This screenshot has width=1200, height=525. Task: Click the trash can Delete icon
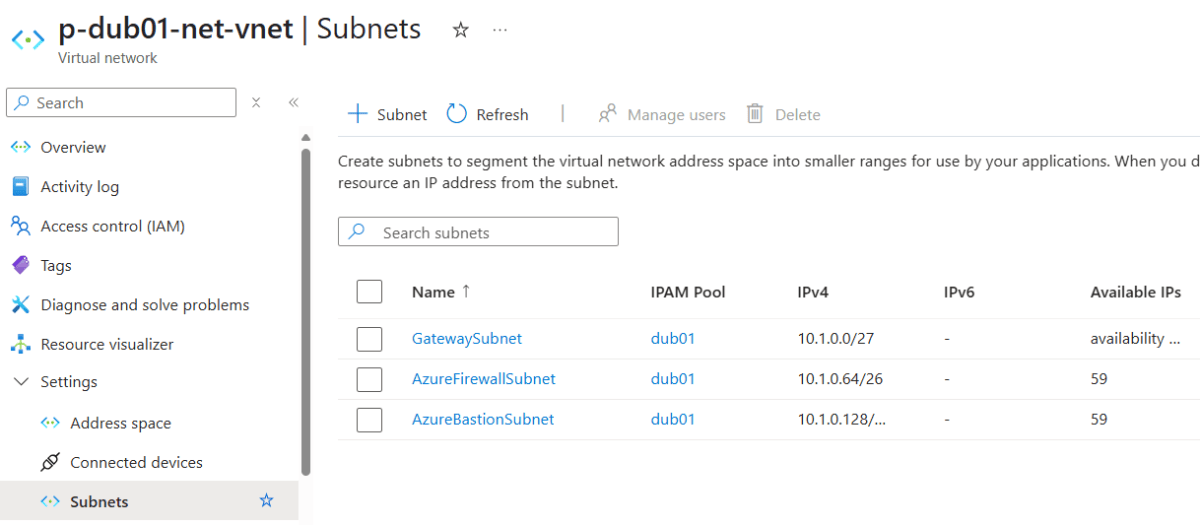tap(755, 114)
